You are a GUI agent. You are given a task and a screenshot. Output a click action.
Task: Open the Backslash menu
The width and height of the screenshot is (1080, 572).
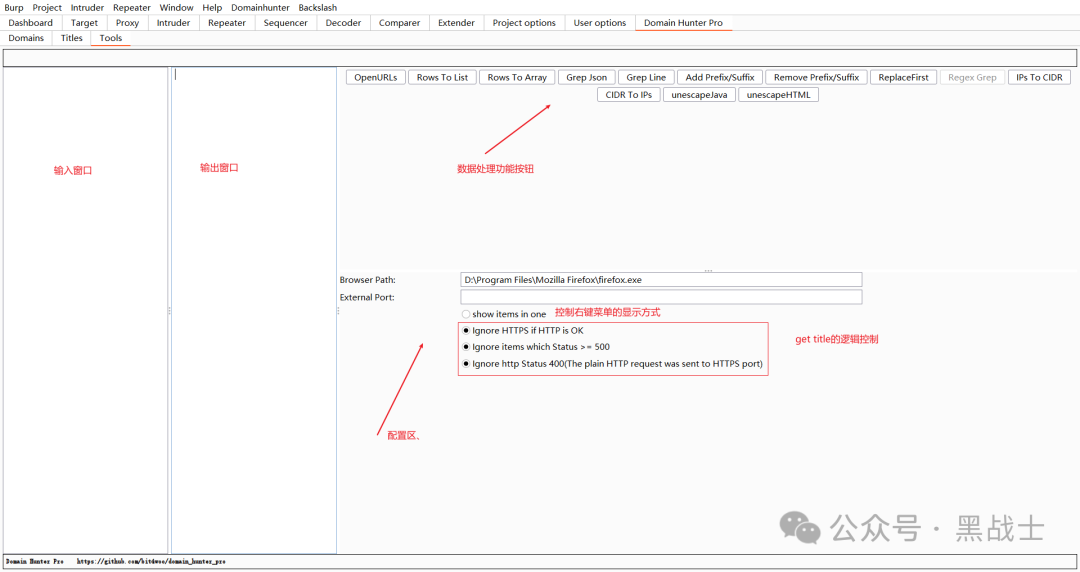pyautogui.click(x=318, y=8)
